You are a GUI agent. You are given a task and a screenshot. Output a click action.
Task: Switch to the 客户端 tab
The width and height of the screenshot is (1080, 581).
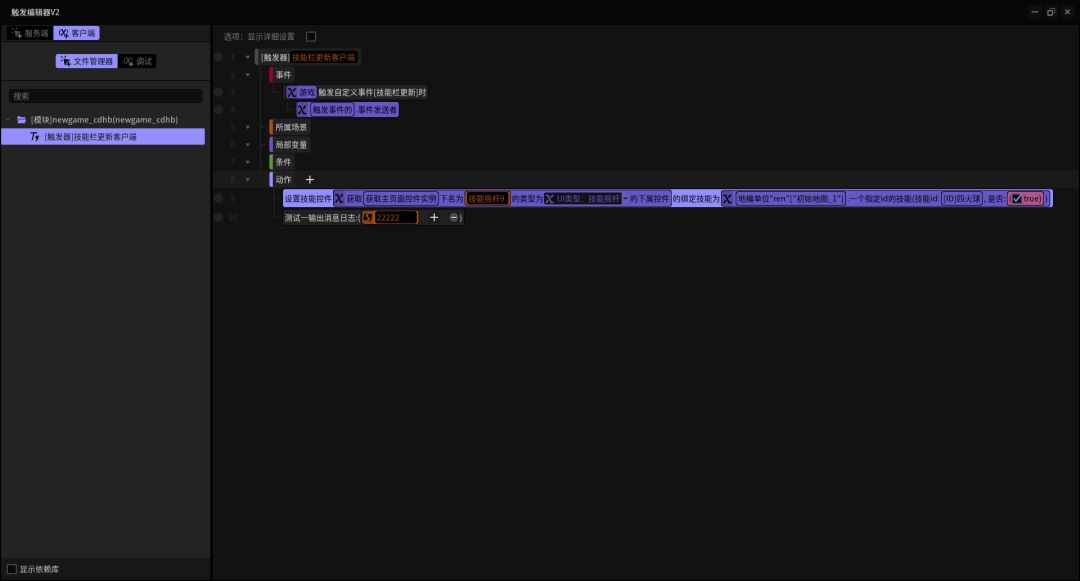pyautogui.click(x=76, y=33)
